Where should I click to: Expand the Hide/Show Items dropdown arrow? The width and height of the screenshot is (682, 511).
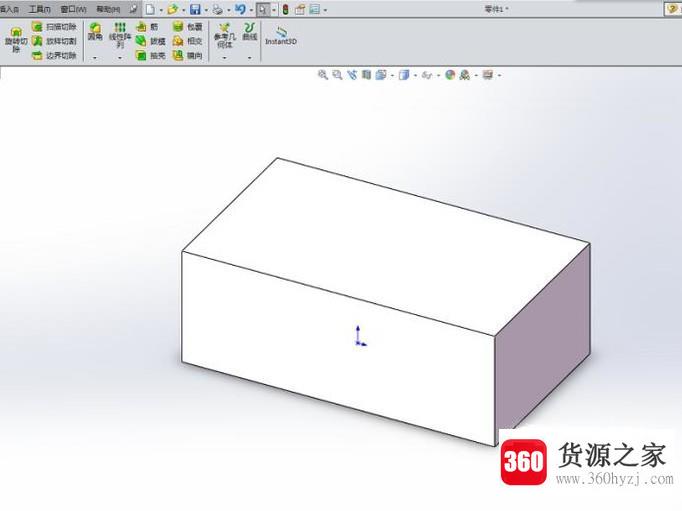[x=438, y=76]
